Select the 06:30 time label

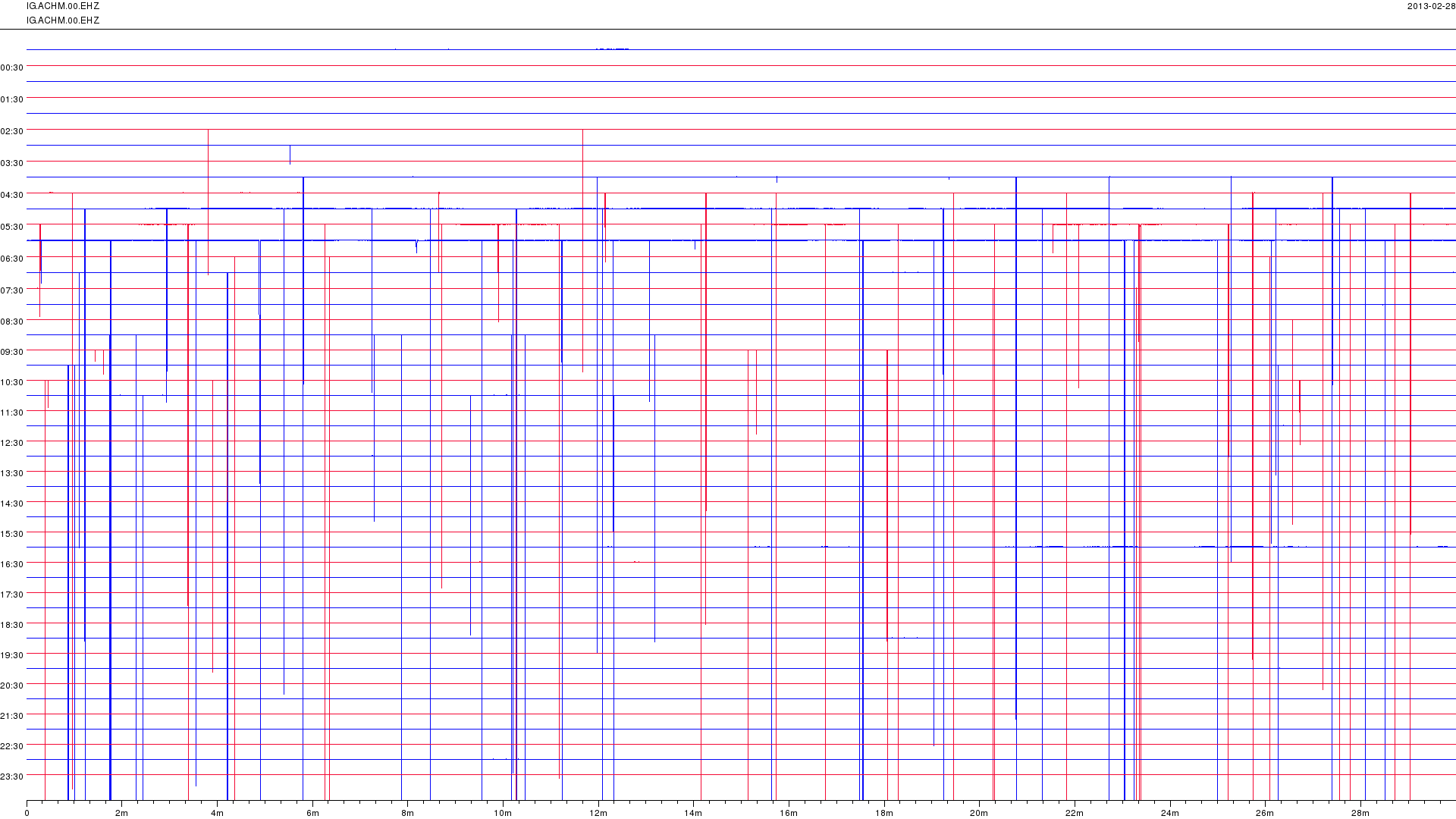tap(12, 259)
